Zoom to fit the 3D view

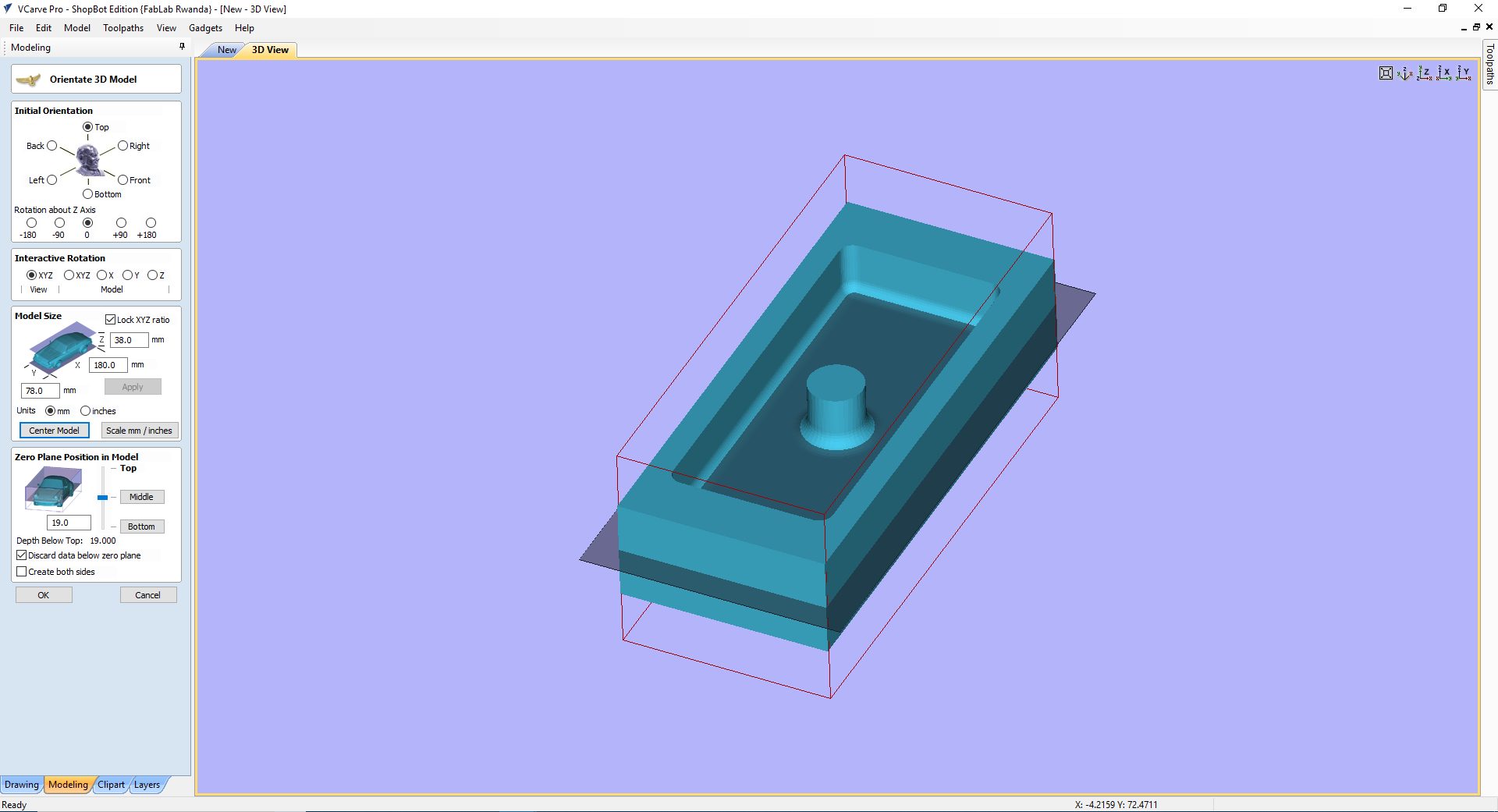point(1386,73)
